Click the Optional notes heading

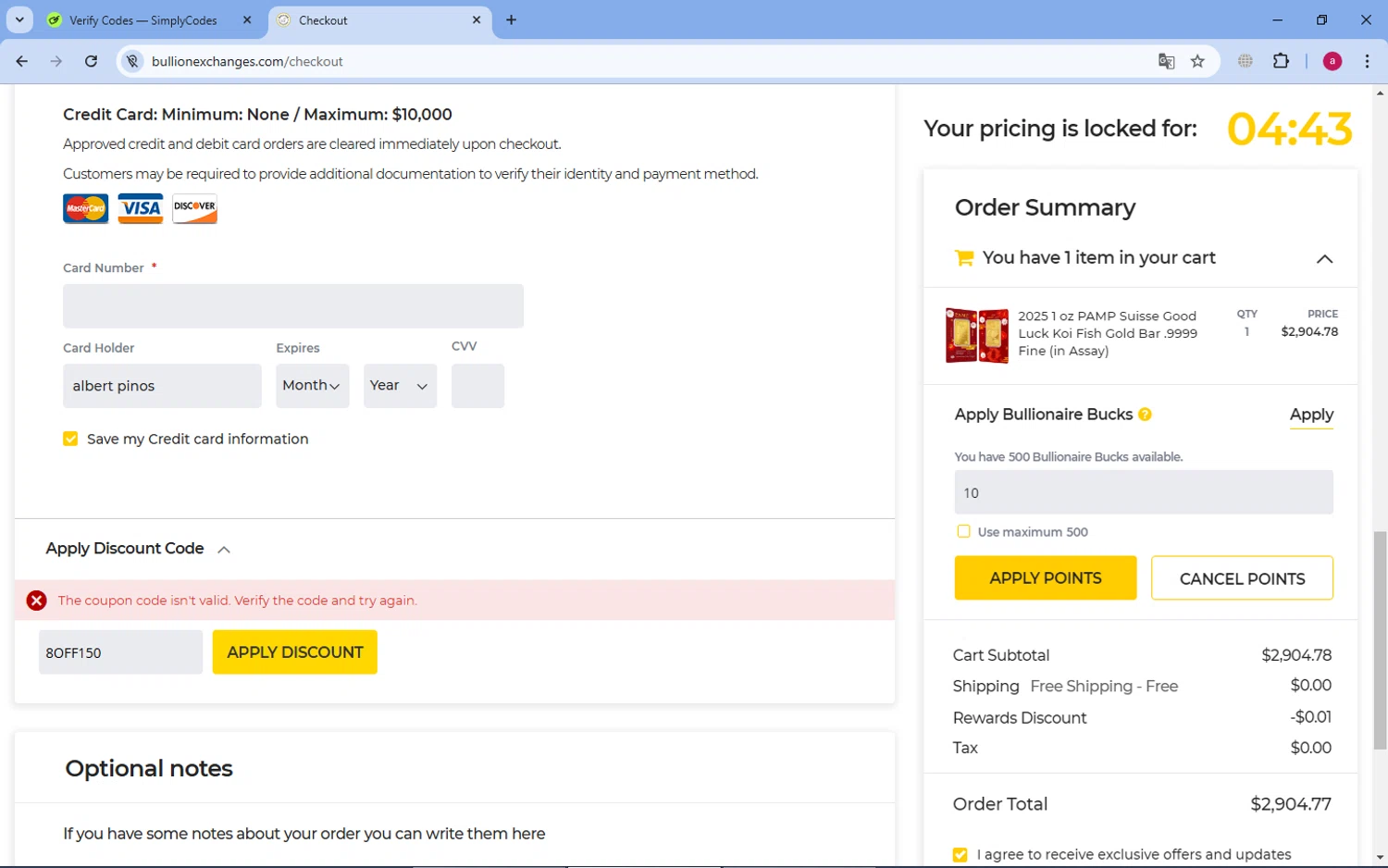pyautogui.click(x=149, y=769)
